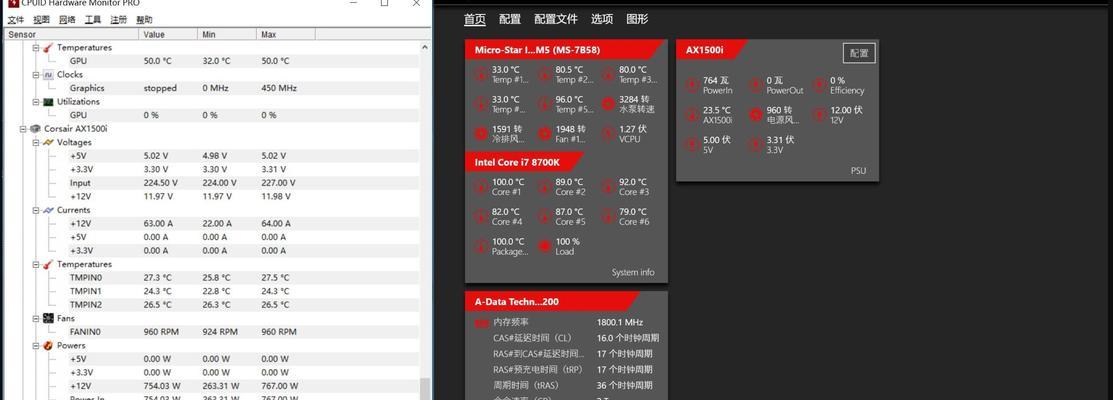Switch to the 配置 tab in the top navigation

[510, 19]
